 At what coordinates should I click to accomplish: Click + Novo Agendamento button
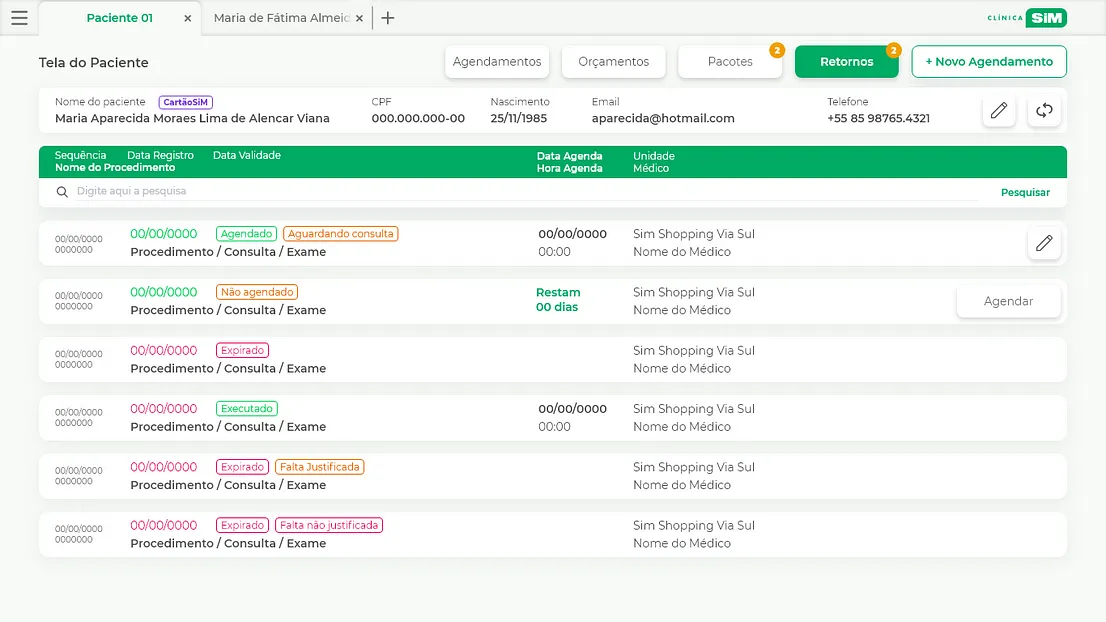coord(989,62)
